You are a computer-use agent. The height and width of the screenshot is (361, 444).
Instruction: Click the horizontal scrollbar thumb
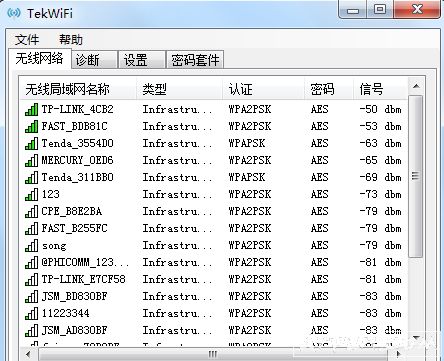coord(213,354)
